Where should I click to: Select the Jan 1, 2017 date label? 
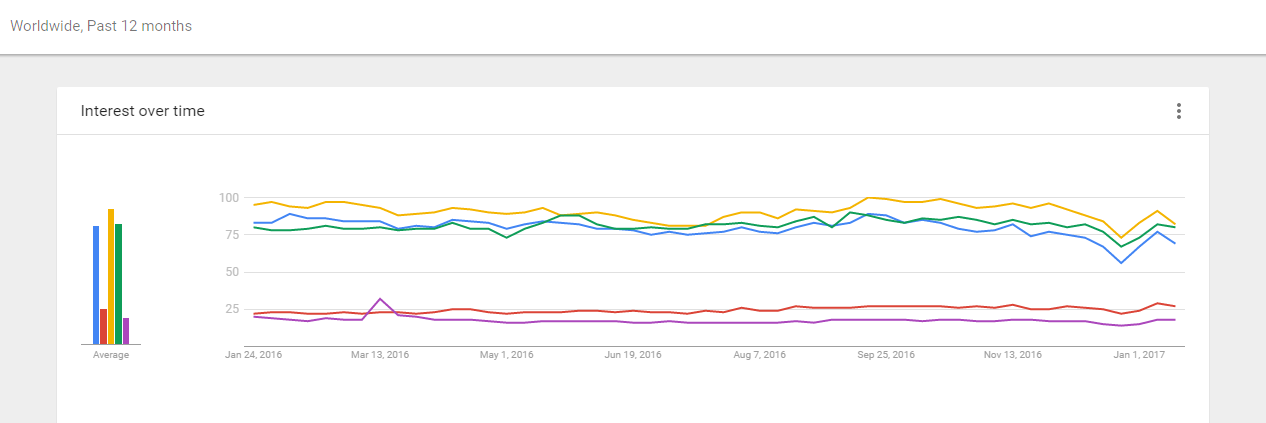[x=1140, y=355]
